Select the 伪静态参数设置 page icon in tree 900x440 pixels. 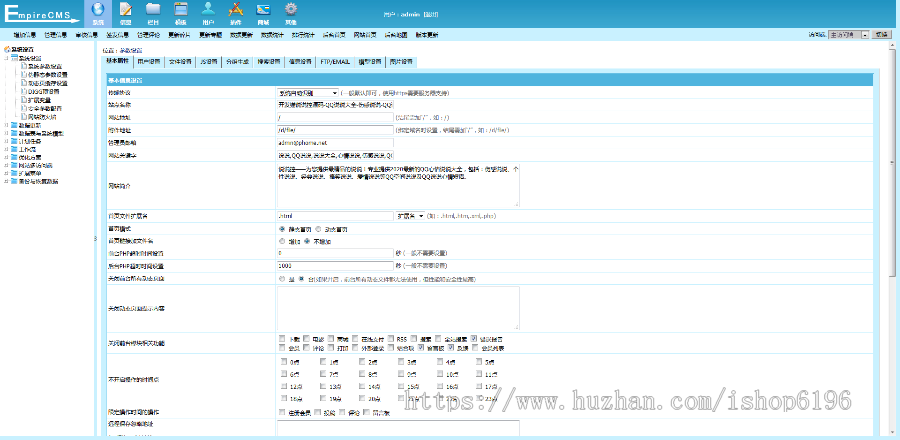click(x=24, y=75)
